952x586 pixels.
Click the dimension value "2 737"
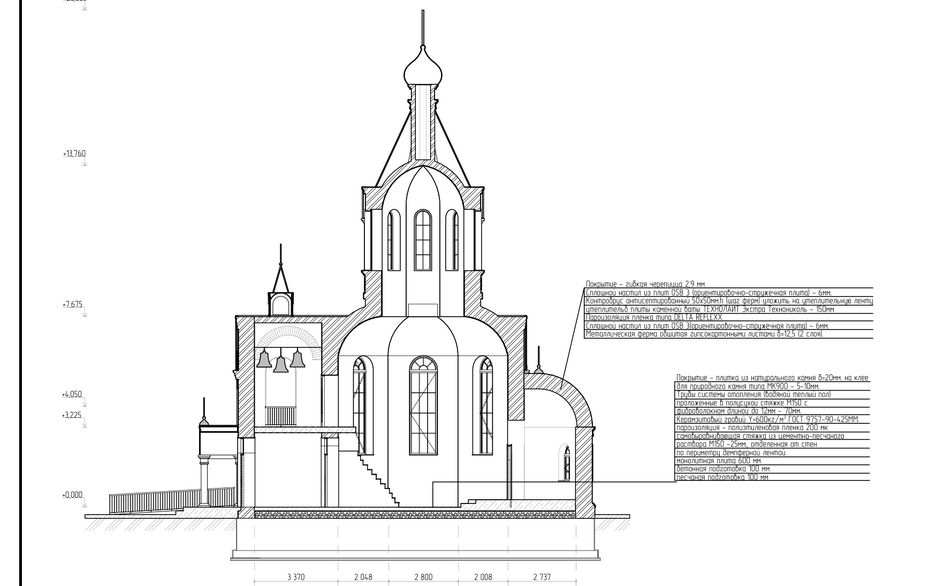[x=542, y=577]
